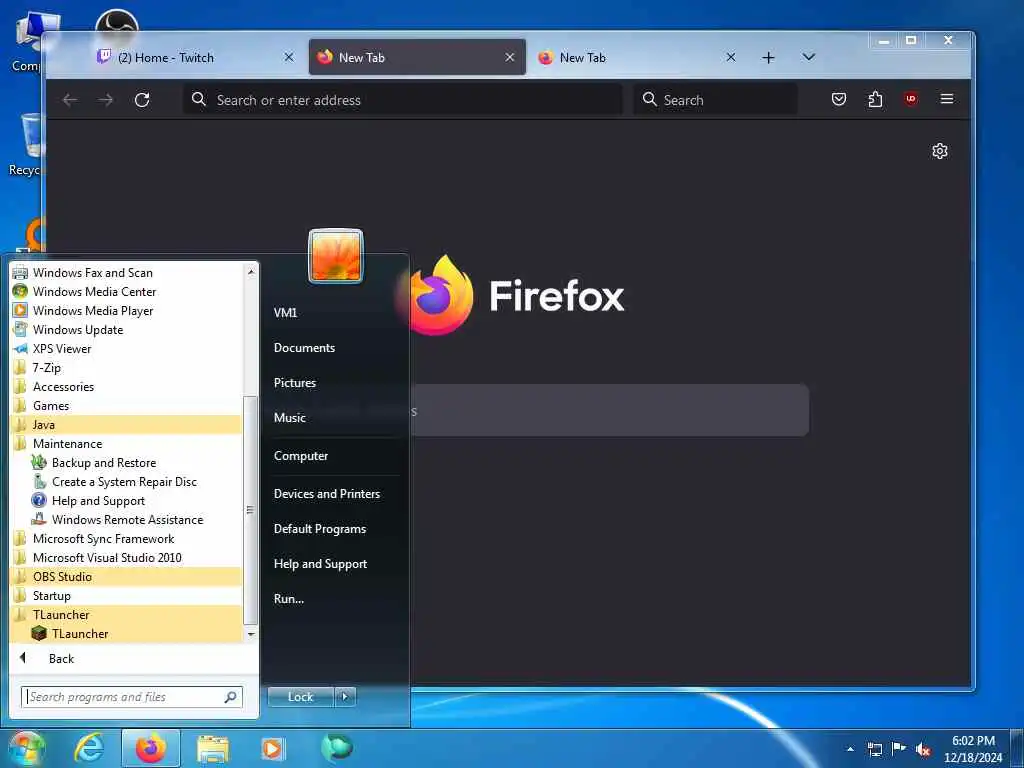Open Help and Support in right pane
This screenshot has width=1024, height=768.
point(320,564)
